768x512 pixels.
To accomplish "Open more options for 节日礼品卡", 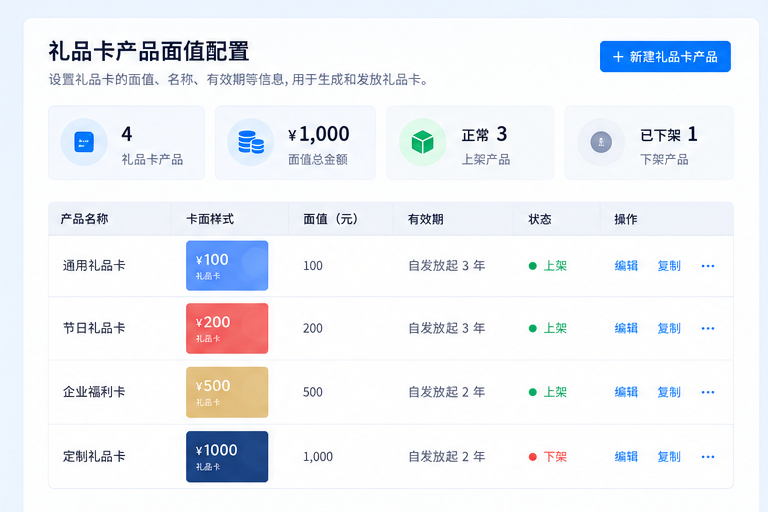I will pos(708,328).
